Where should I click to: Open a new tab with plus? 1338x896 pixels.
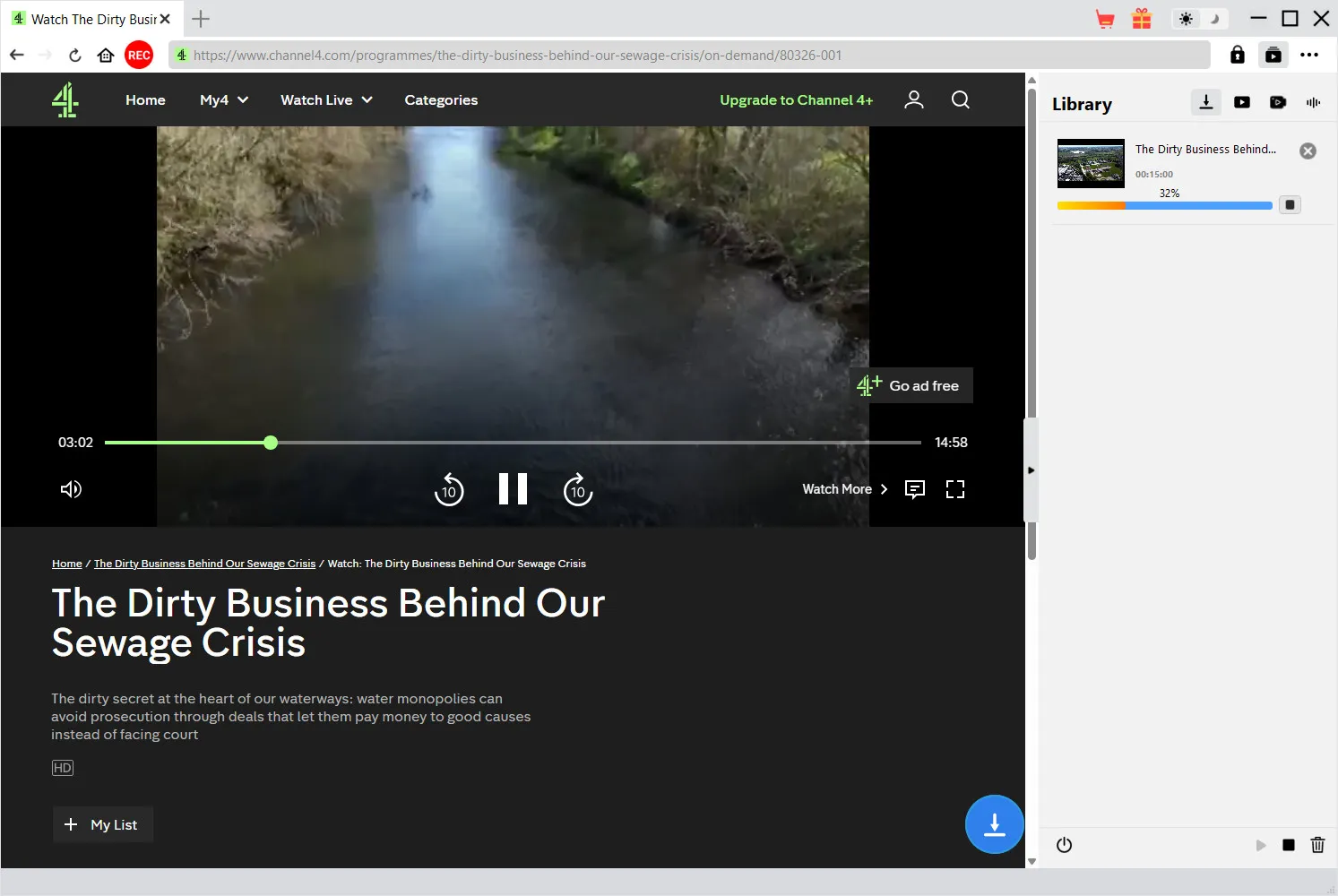[201, 19]
